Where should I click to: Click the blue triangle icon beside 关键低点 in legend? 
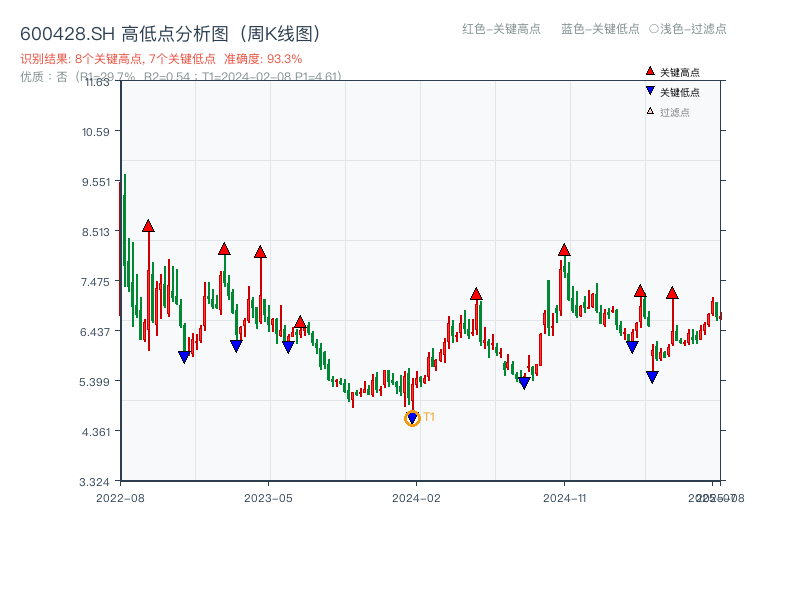pyautogui.click(x=650, y=91)
